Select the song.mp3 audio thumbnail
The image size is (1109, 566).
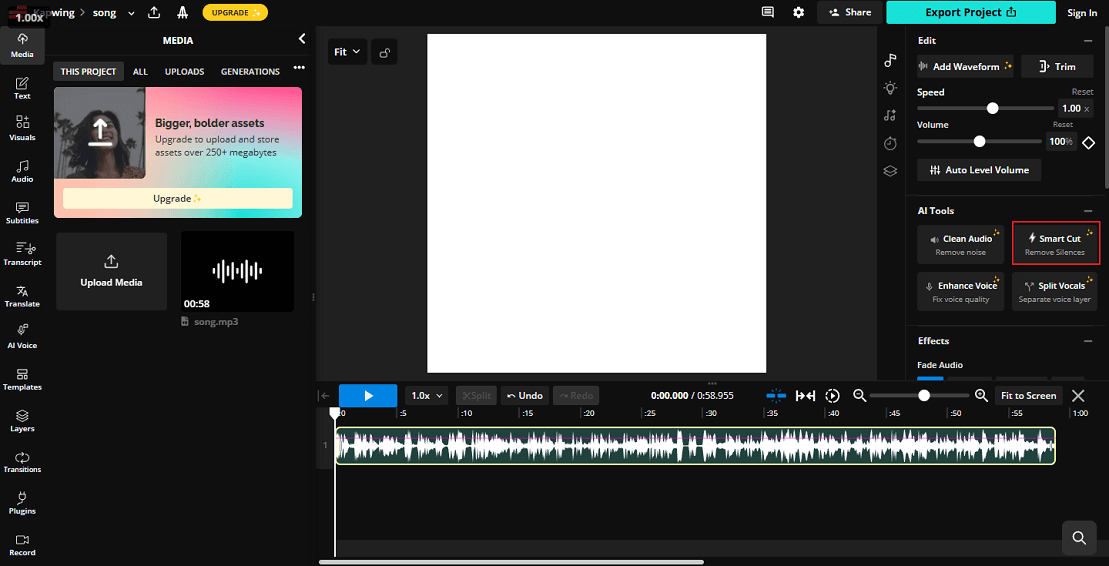[x=237, y=272]
